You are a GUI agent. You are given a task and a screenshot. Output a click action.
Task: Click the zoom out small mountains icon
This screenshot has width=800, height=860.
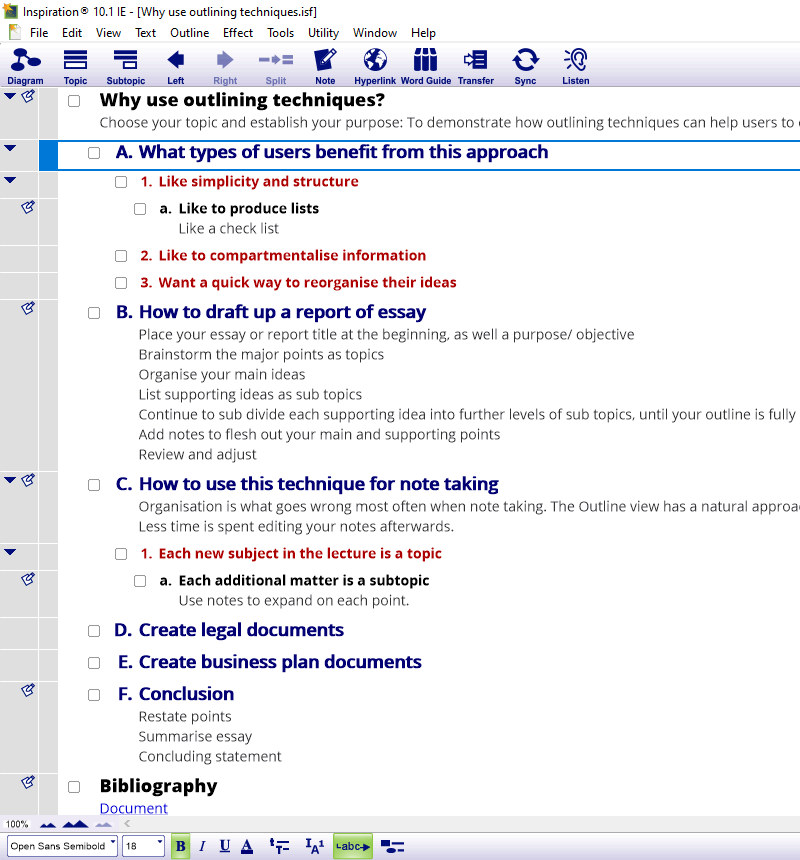[48, 824]
